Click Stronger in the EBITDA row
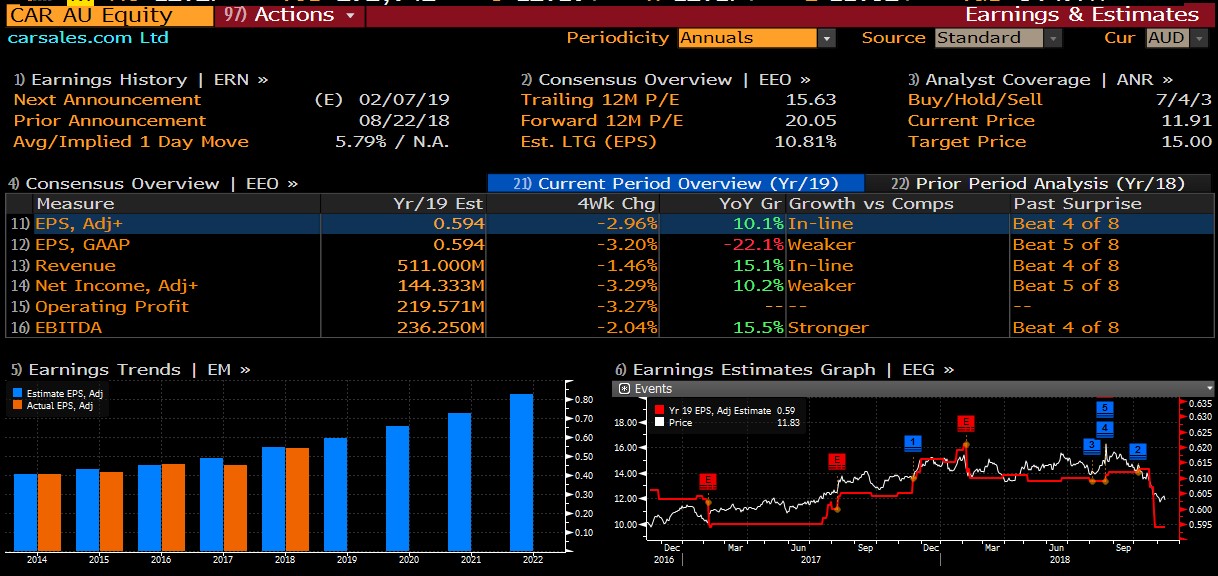The height and width of the screenshot is (576, 1218). point(828,328)
